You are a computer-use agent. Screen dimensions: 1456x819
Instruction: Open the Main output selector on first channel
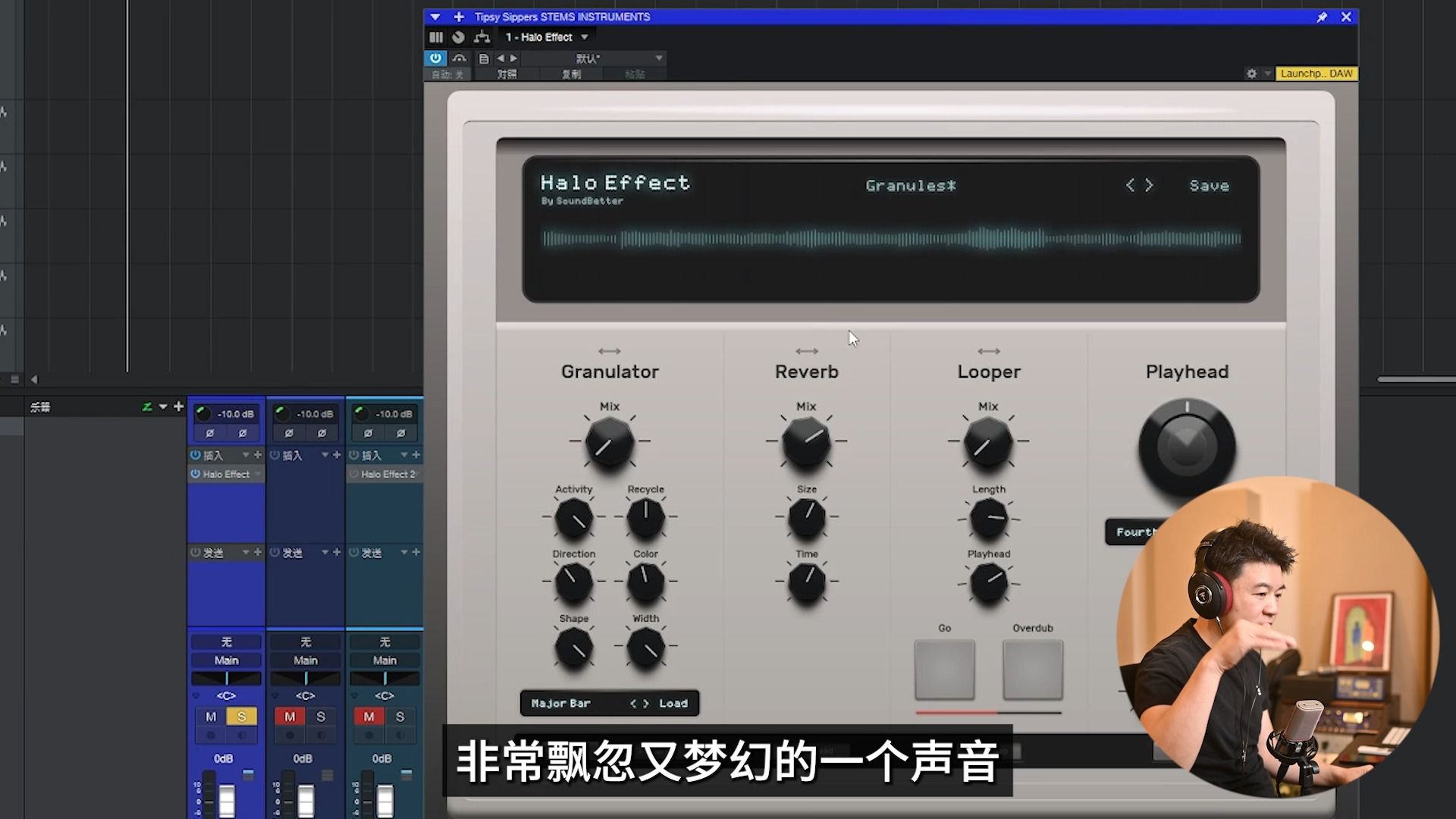click(226, 661)
